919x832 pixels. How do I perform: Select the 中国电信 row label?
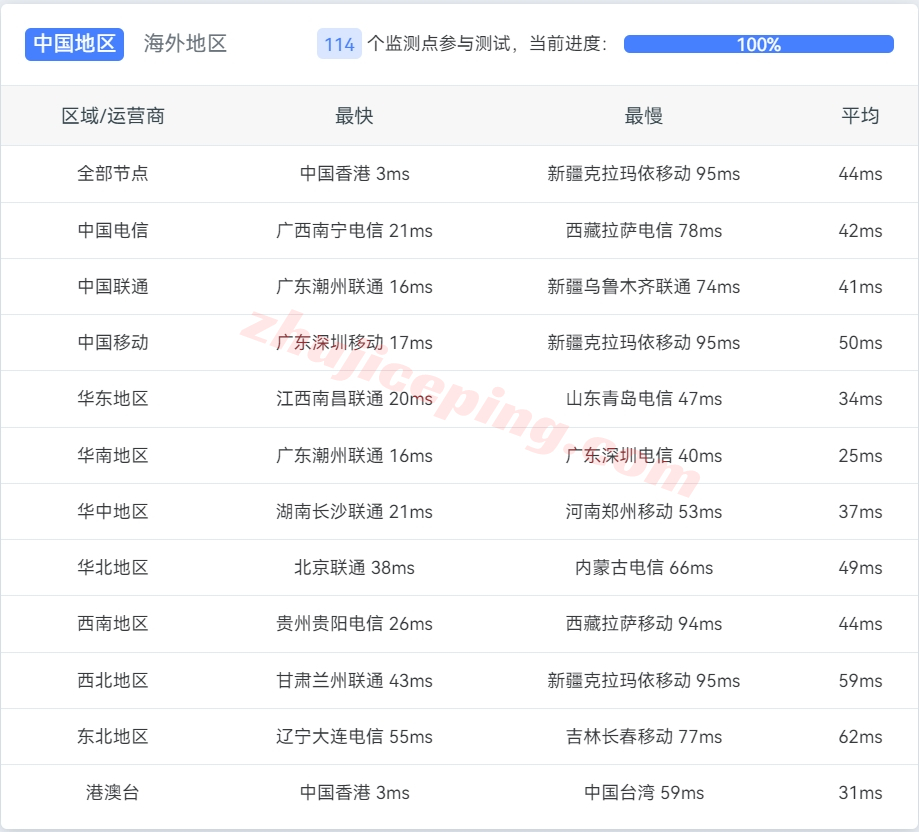coord(113,231)
